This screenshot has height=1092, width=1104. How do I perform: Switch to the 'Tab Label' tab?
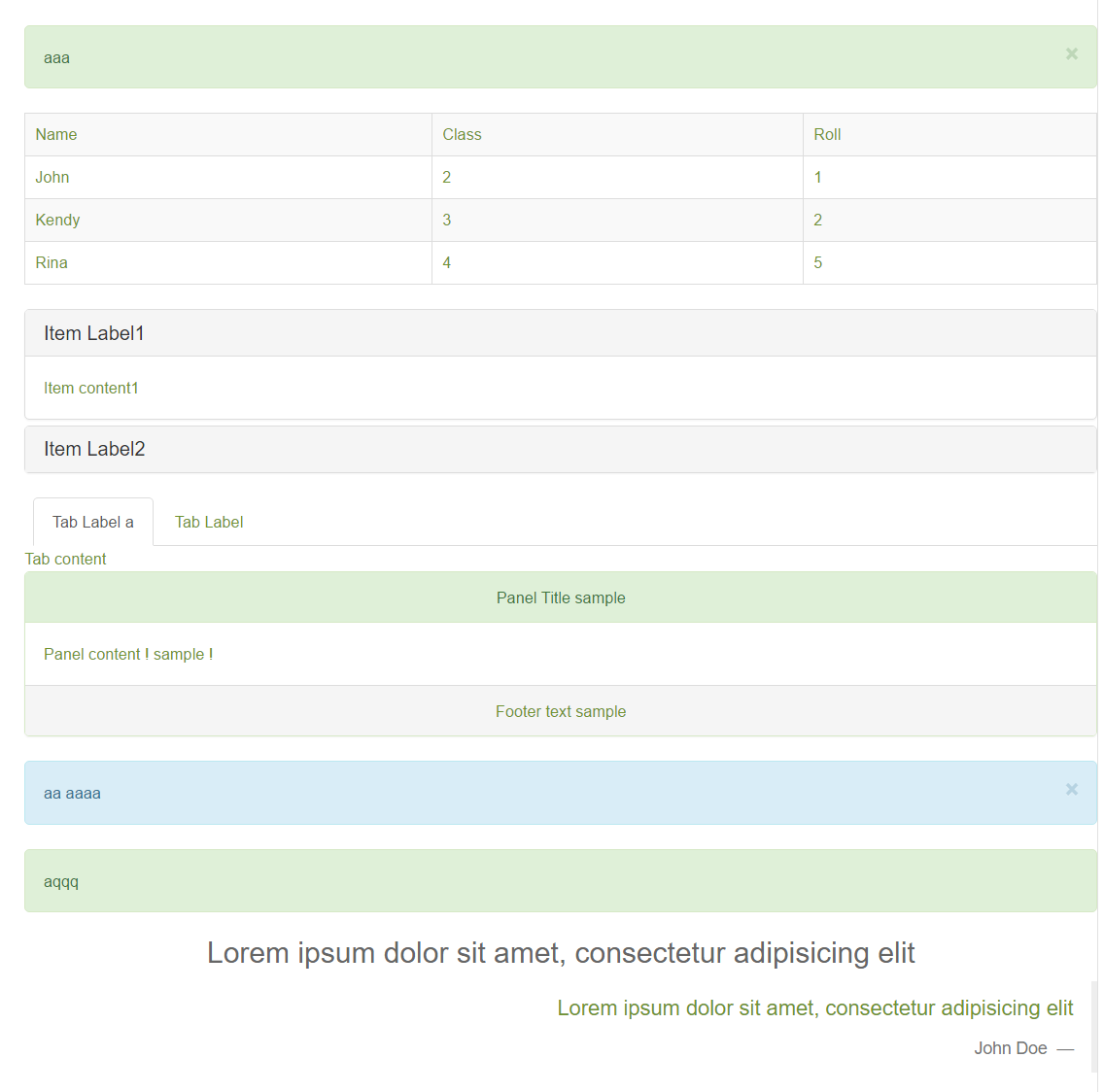coord(209,522)
